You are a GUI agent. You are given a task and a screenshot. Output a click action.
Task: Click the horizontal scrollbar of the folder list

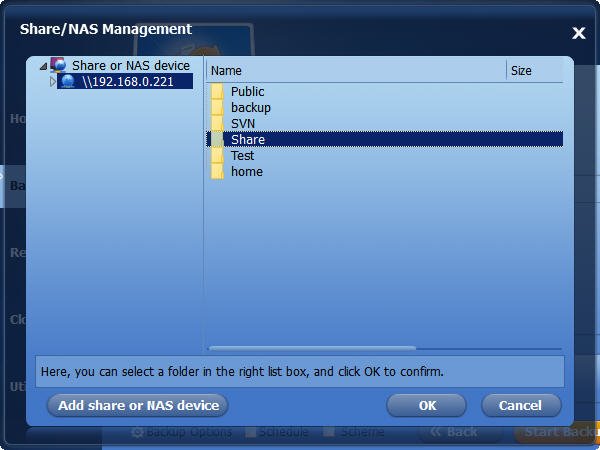point(312,348)
